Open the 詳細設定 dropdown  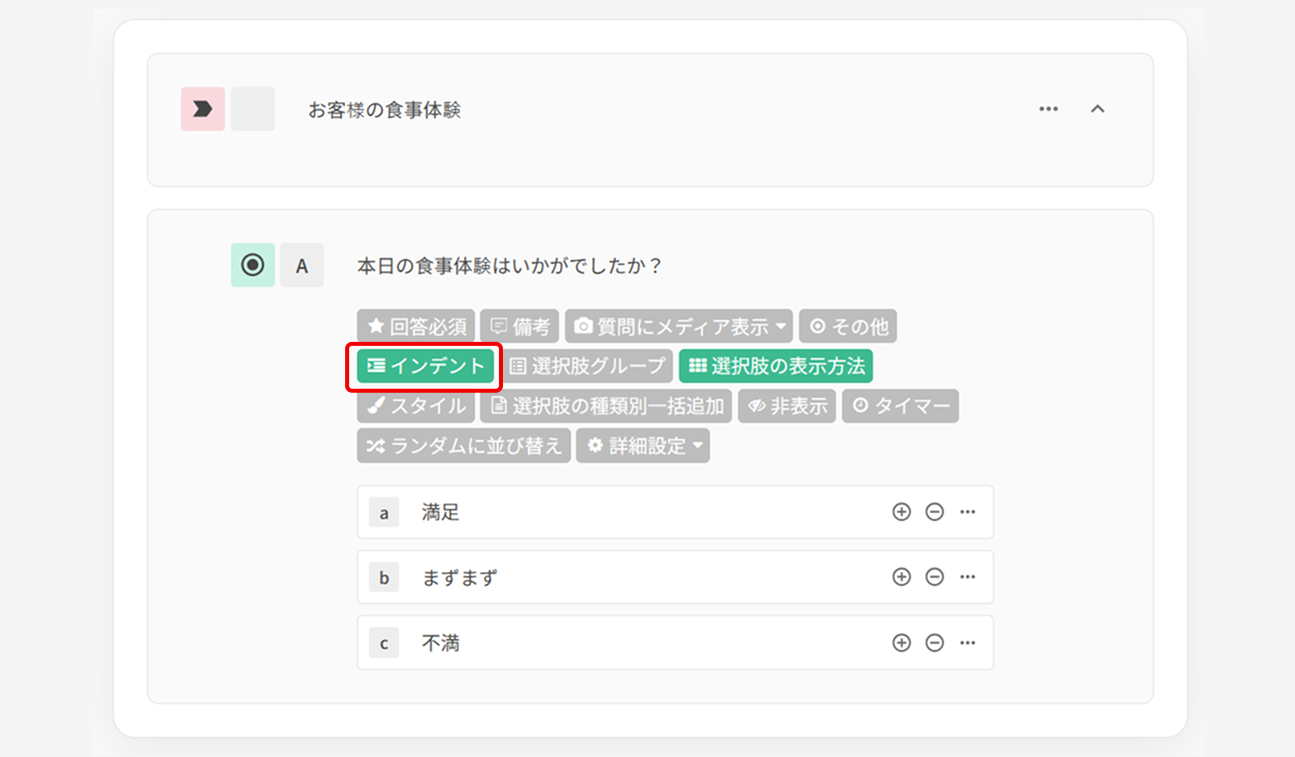(643, 446)
